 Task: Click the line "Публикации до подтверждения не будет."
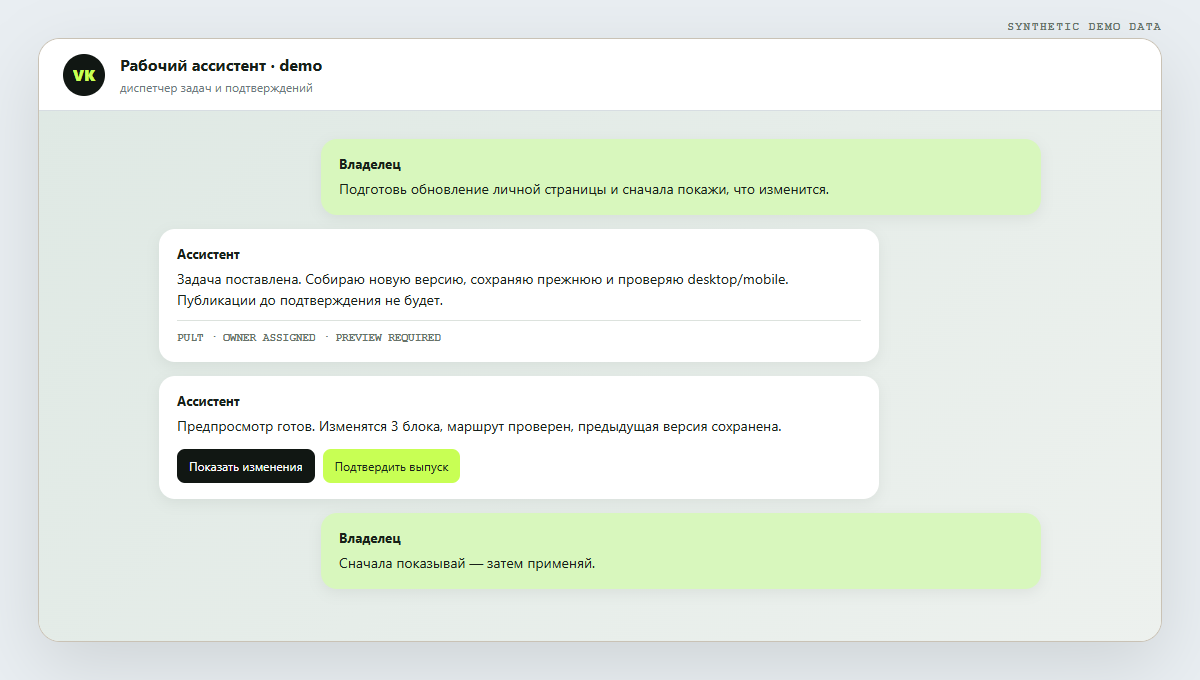click(310, 300)
